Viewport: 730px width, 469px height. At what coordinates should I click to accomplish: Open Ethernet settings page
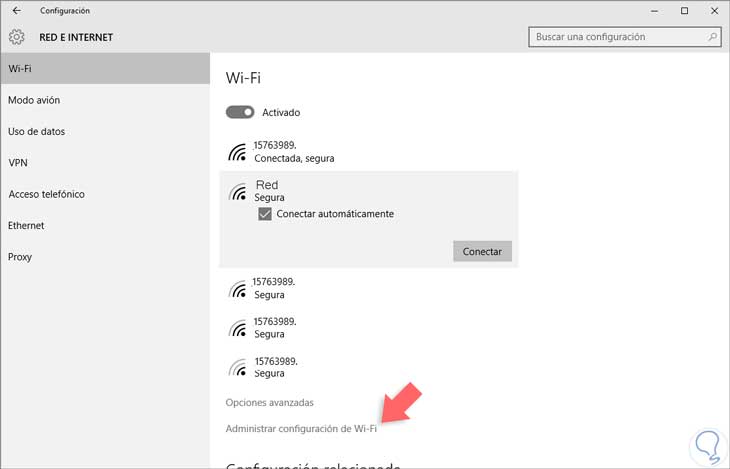point(26,226)
